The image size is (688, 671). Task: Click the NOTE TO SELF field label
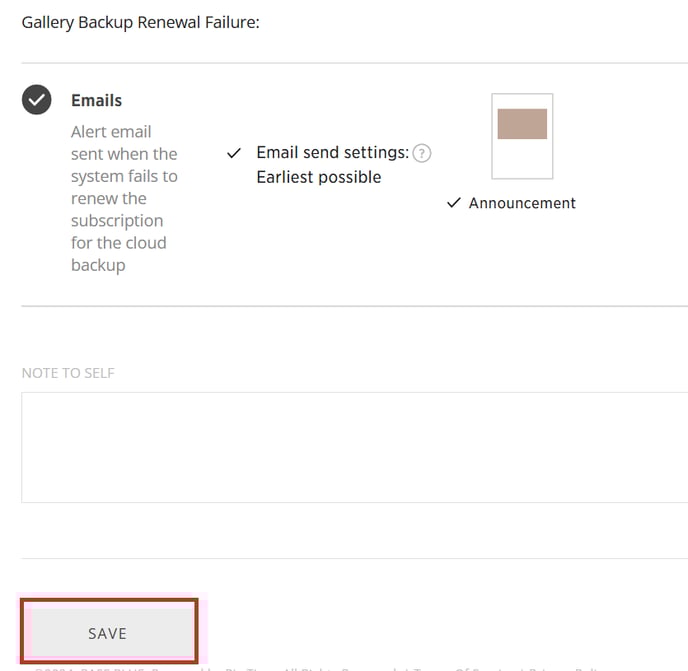coord(68,373)
